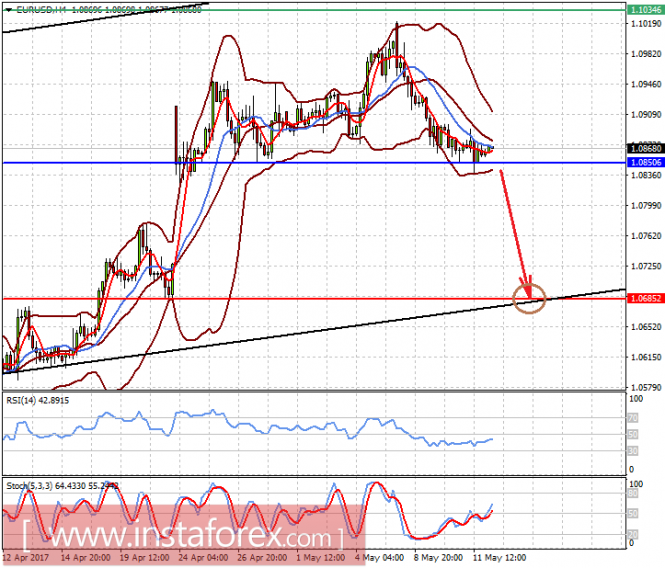Click the red 1.06852 target price label
This screenshot has width=665, height=568.
(645, 299)
